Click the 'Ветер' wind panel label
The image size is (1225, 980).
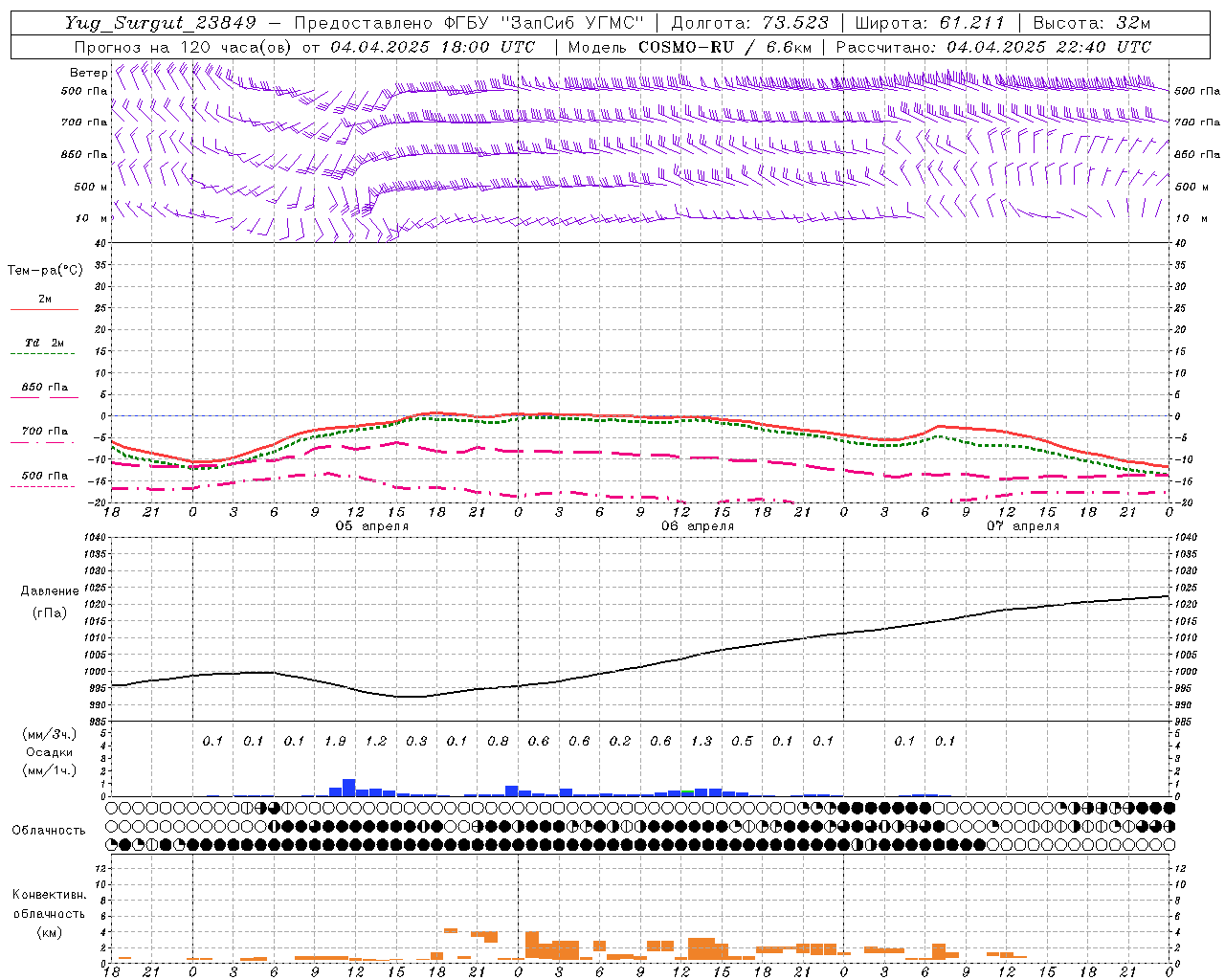(88, 73)
